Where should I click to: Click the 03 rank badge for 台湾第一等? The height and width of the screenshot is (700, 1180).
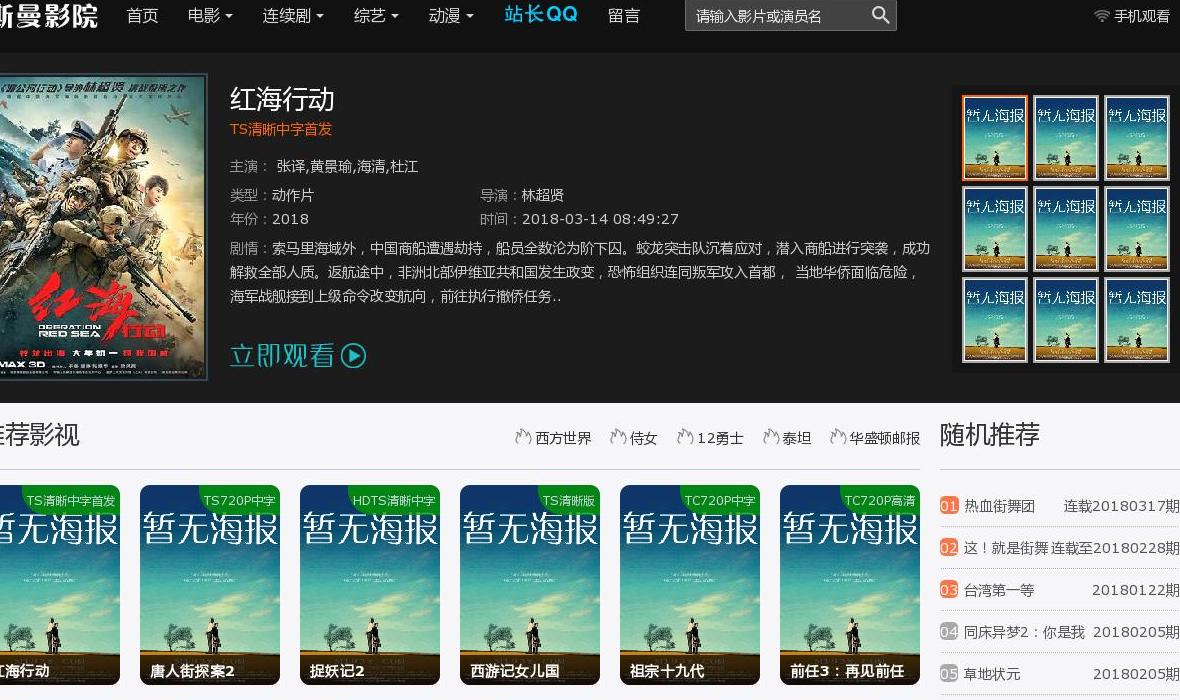coord(949,590)
